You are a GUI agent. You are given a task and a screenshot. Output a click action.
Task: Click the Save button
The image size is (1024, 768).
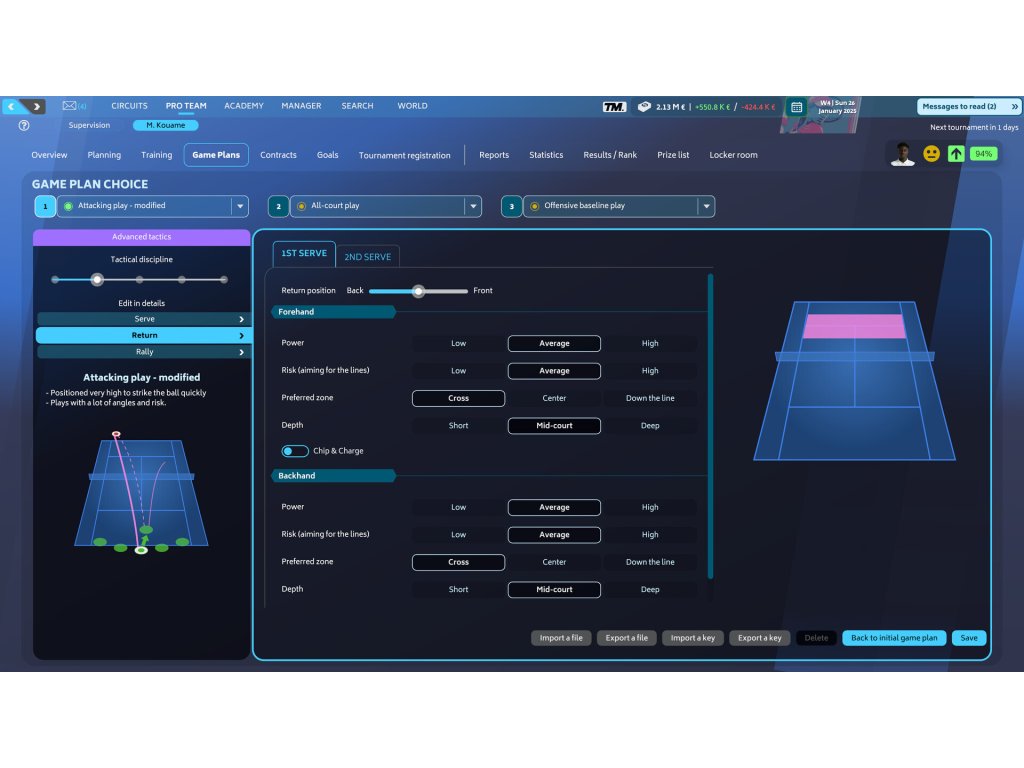[x=968, y=638]
